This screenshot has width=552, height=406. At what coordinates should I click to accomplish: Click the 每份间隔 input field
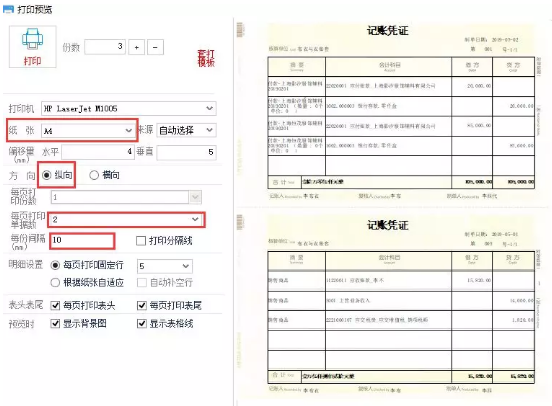pos(82,240)
